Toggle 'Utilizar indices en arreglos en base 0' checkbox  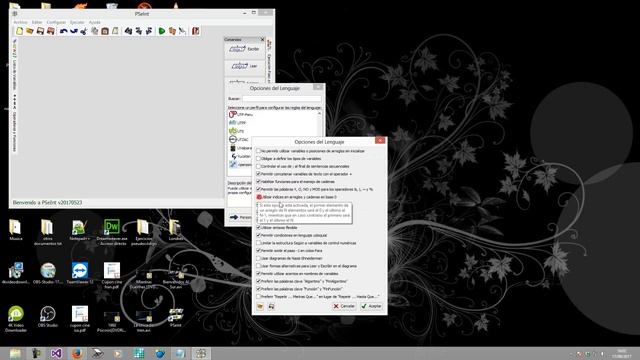pyautogui.click(x=258, y=197)
